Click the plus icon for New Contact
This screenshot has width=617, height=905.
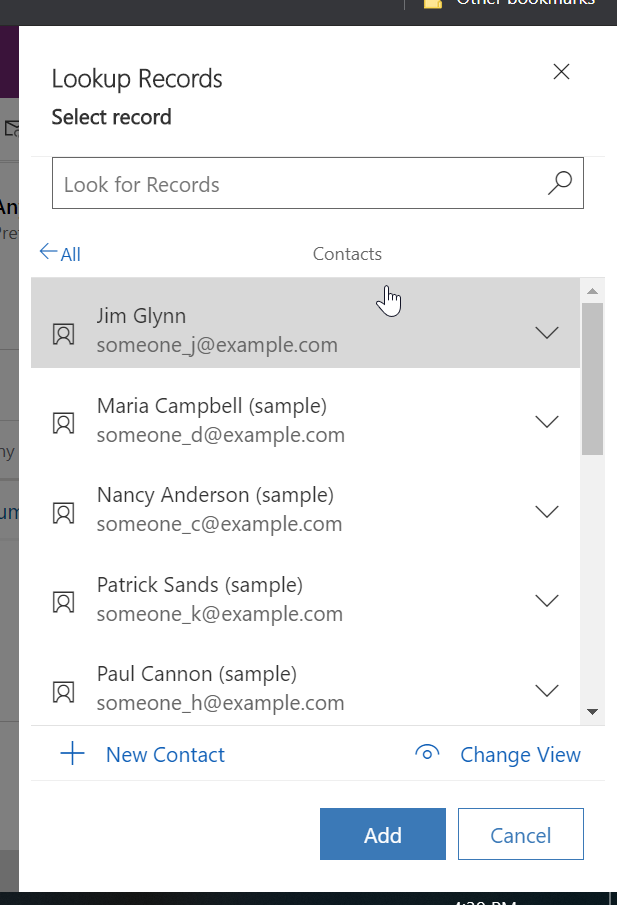click(x=73, y=754)
